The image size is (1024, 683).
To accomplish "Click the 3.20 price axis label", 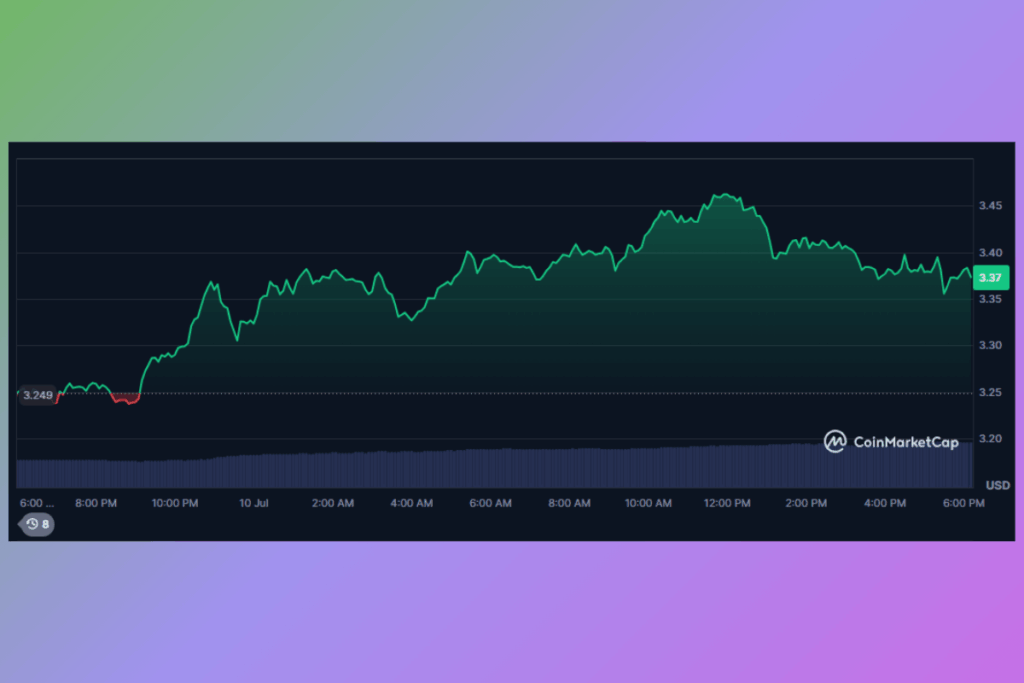I will (991, 439).
